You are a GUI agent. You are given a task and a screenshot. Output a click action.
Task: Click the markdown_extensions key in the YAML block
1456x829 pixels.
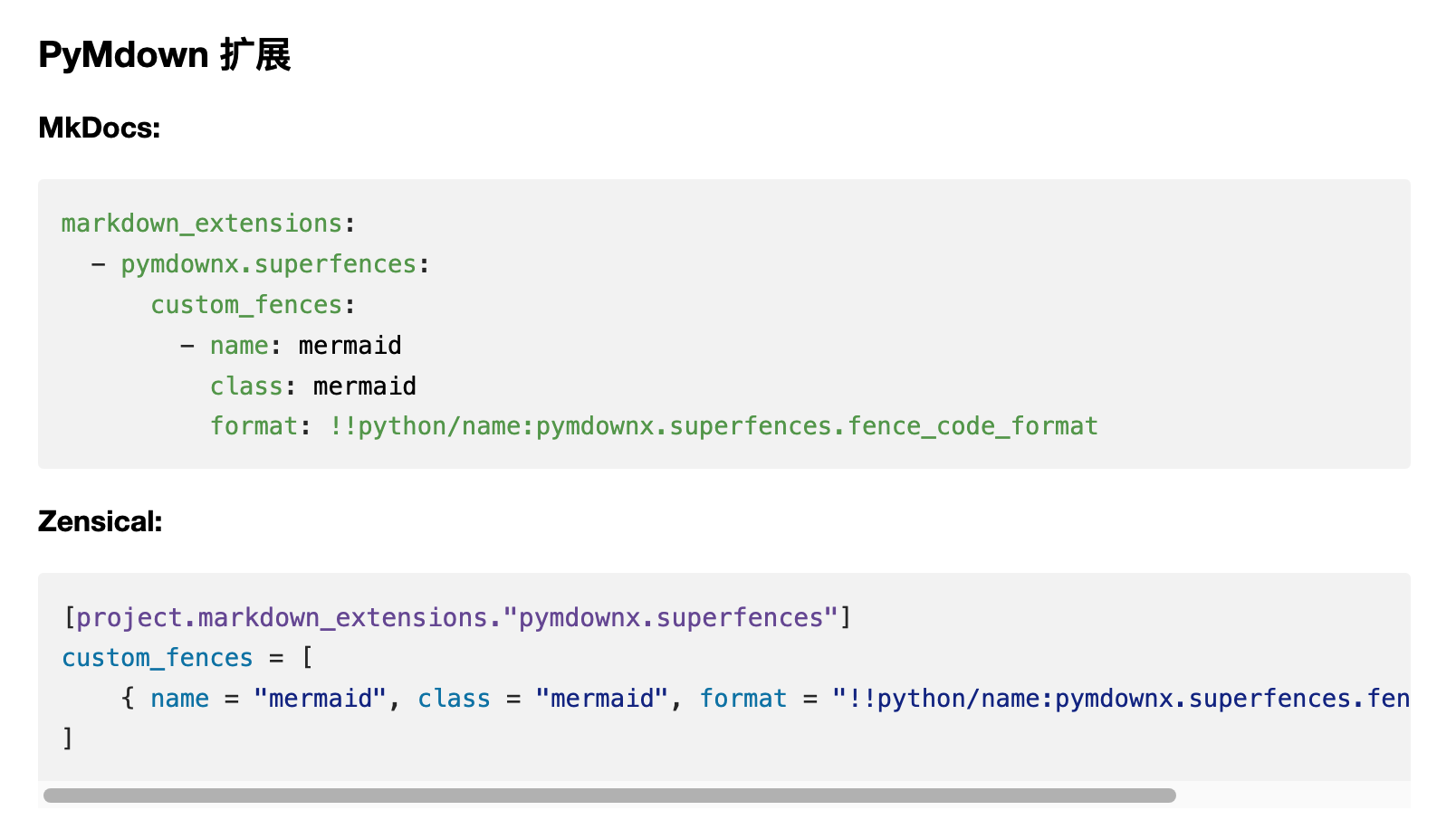(x=202, y=224)
